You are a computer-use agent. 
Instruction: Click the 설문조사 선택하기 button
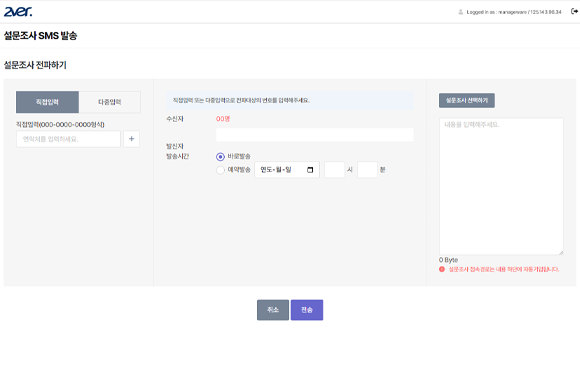pyautogui.click(x=467, y=100)
